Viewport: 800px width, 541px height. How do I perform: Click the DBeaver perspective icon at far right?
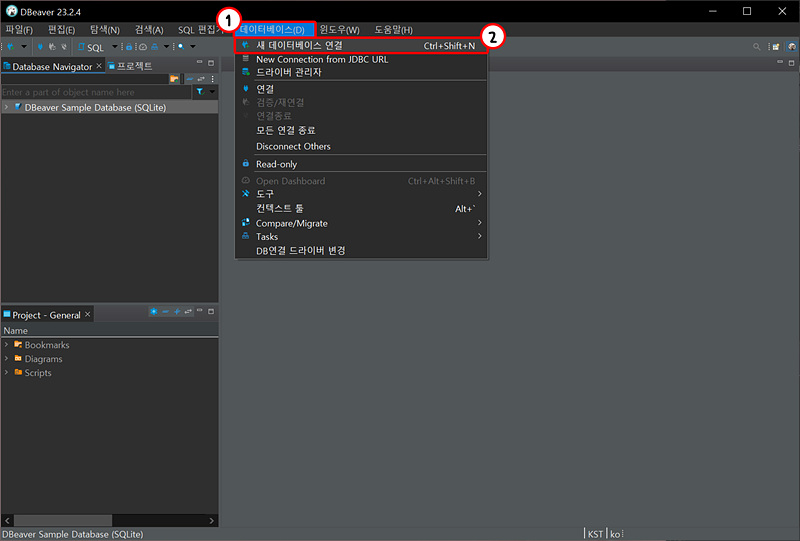791,47
